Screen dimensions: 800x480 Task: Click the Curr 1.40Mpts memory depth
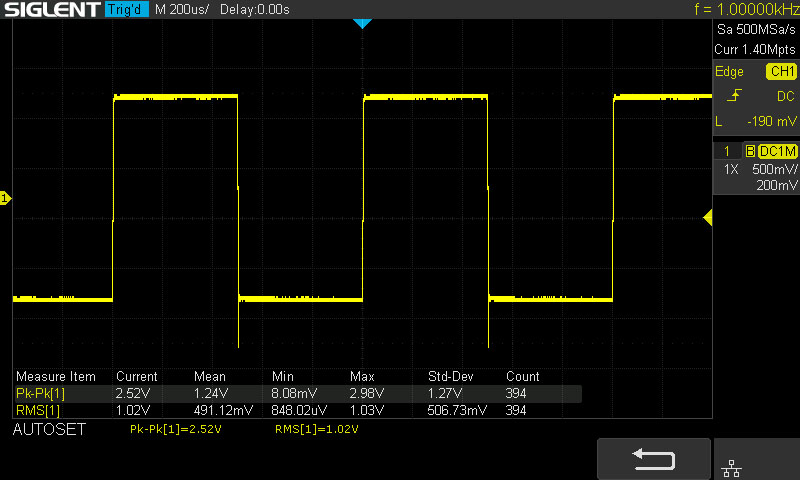point(755,49)
